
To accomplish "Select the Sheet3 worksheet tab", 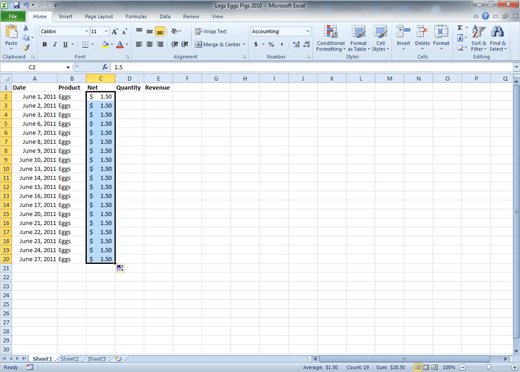I will pyautogui.click(x=97, y=359).
